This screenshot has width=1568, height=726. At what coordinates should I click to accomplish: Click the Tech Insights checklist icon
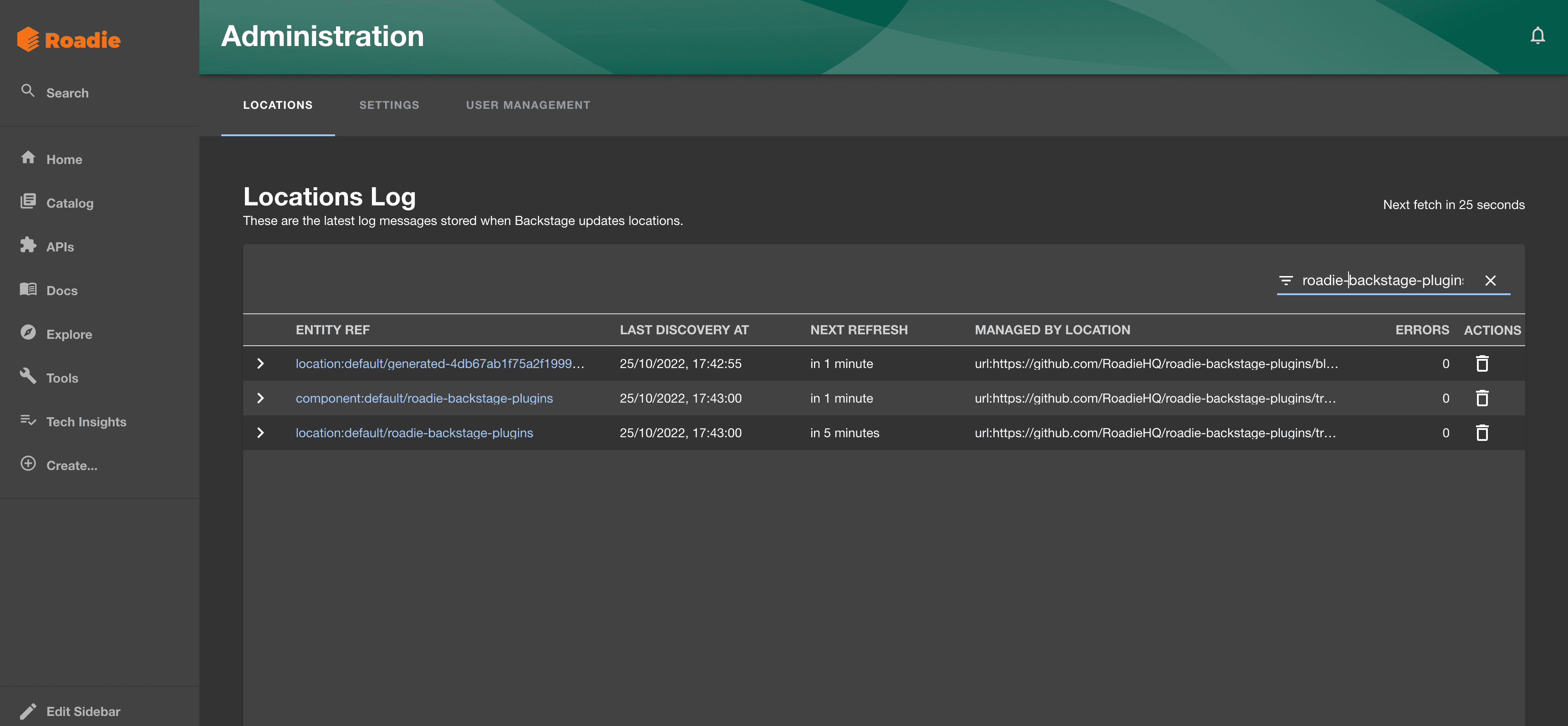click(28, 419)
